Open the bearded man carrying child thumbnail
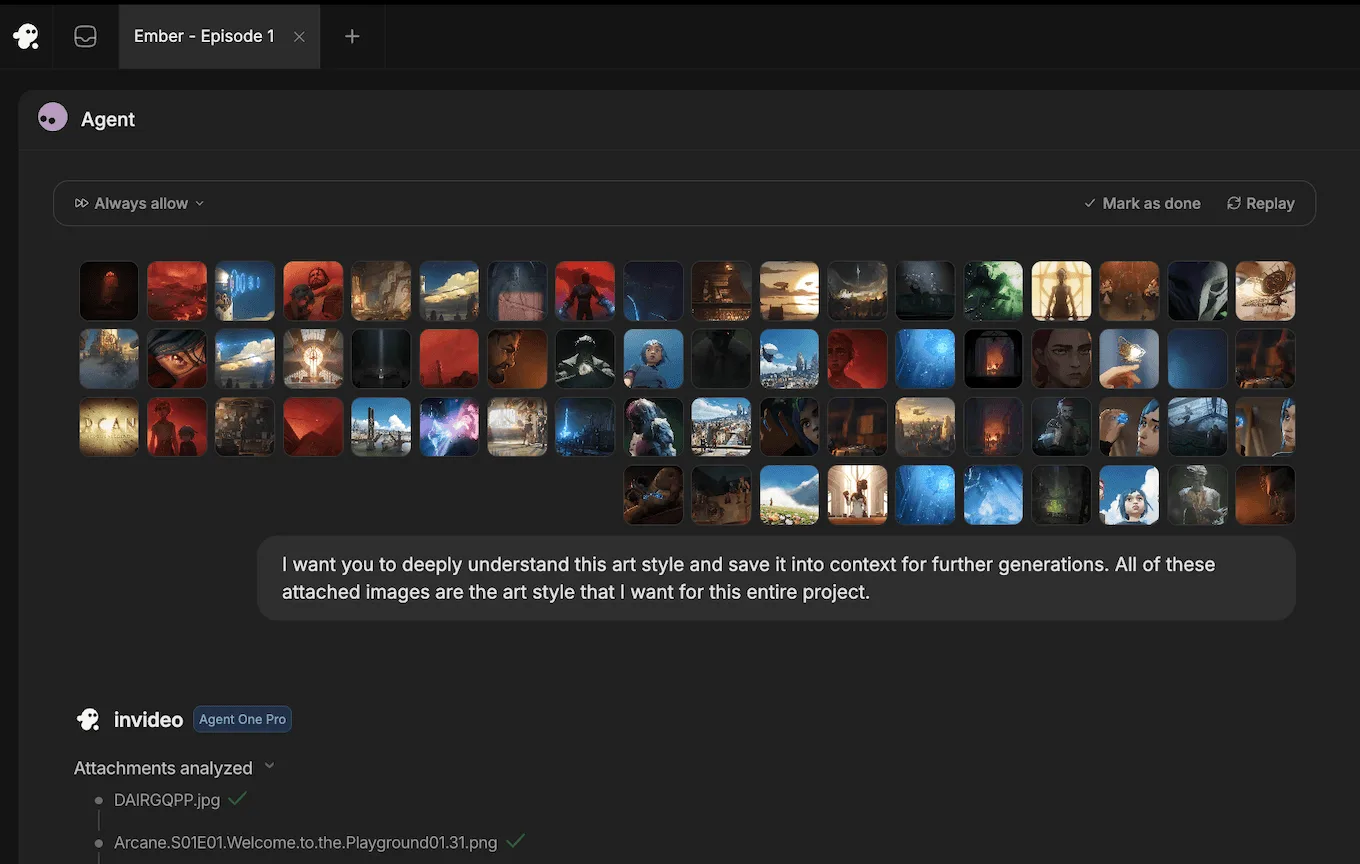The image size is (1360, 864). (313, 291)
